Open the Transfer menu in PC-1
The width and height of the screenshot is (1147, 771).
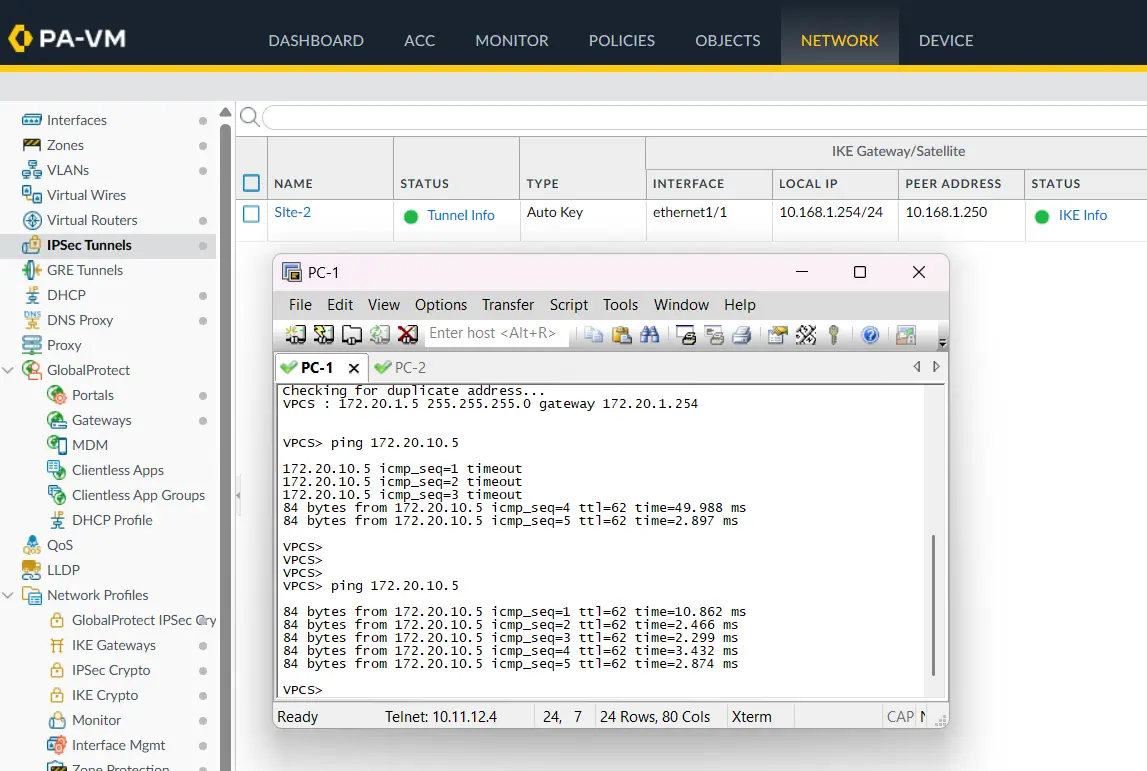[508, 304]
